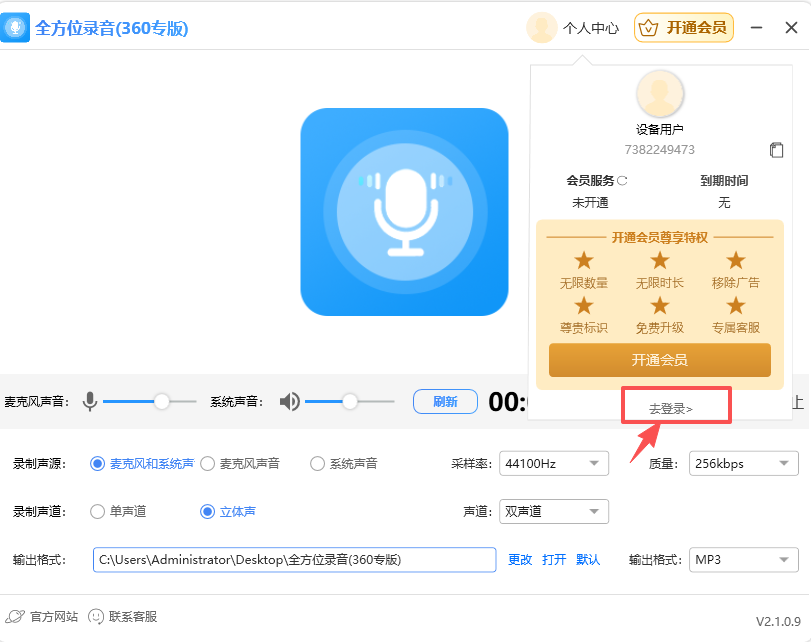Click the crown icon on 开通会员 header button
Image resolution: width=811 pixels, height=642 pixels.
pos(651,28)
